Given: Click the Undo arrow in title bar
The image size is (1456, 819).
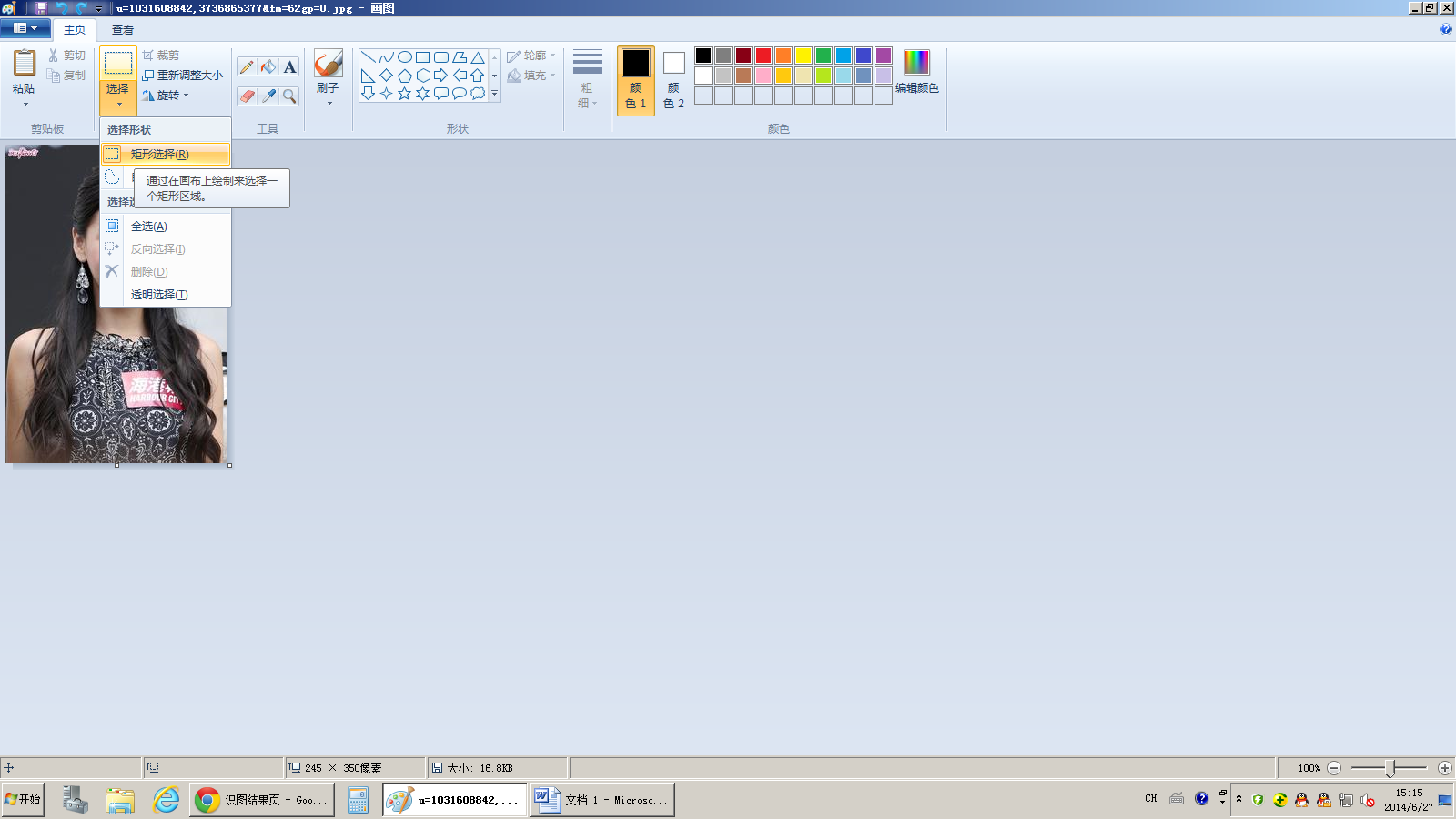Looking at the screenshot, I should [62, 8].
